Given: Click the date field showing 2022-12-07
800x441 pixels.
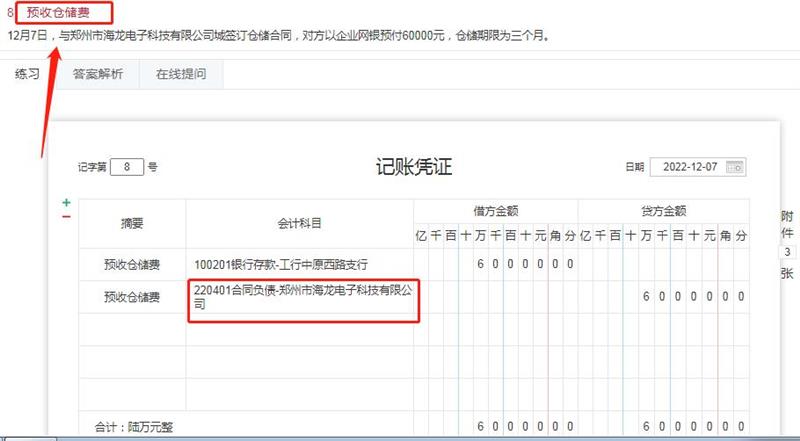Looking at the screenshot, I should pos(688,167).
